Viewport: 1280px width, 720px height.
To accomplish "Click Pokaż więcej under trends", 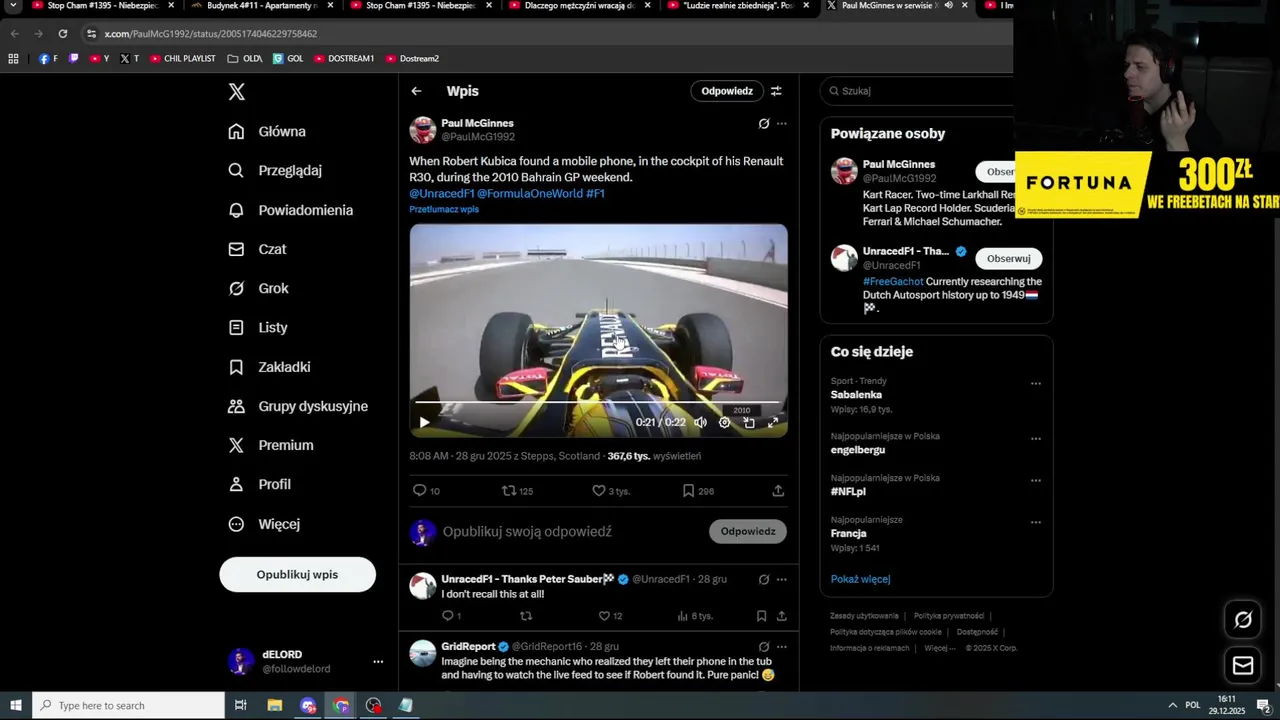I will (x=860, y=579).
